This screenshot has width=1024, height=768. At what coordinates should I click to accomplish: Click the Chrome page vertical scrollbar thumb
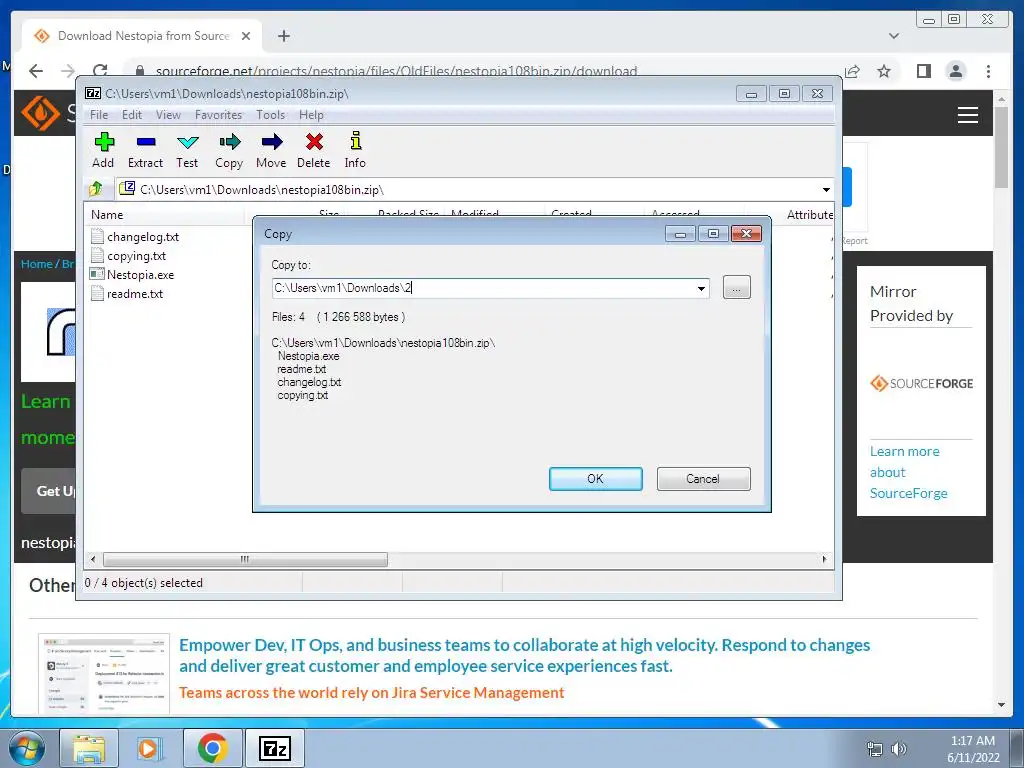click(x=1002, y=147)
